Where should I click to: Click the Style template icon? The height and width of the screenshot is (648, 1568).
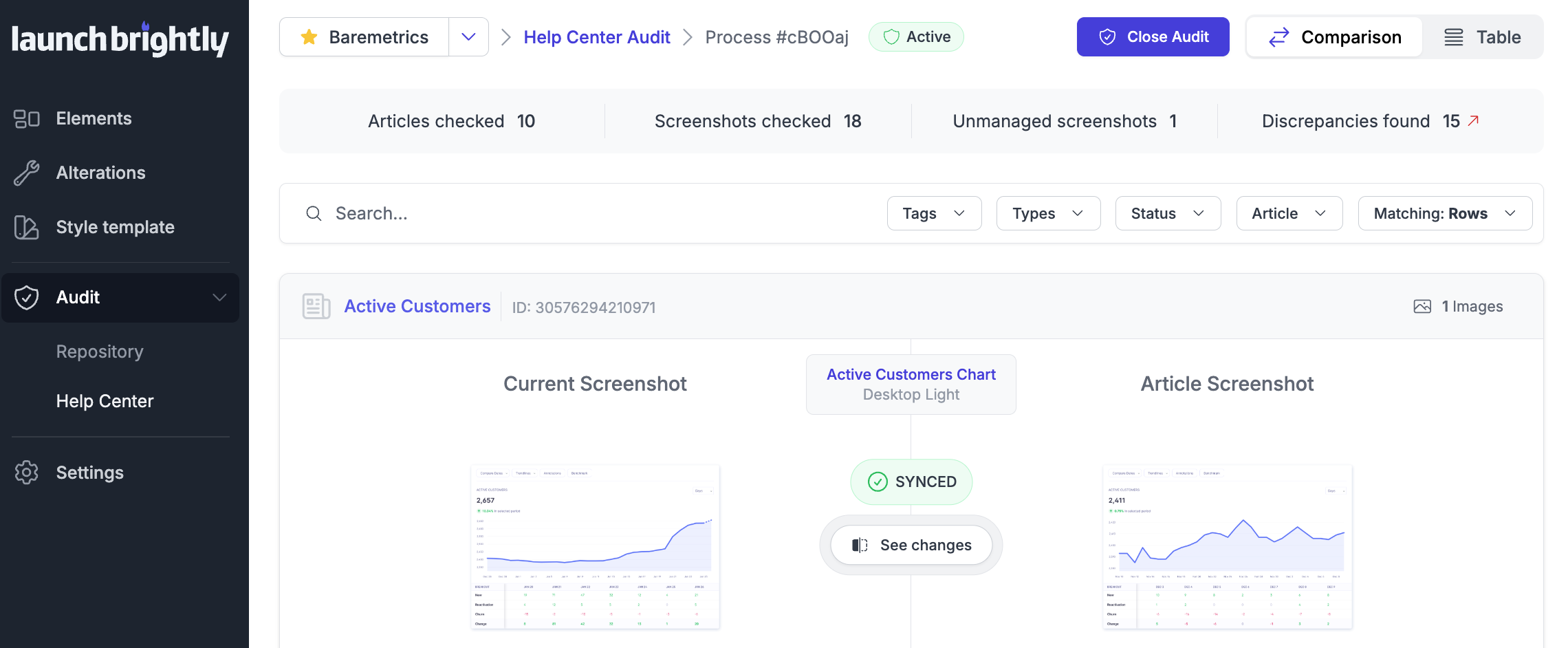click(25, 227)
